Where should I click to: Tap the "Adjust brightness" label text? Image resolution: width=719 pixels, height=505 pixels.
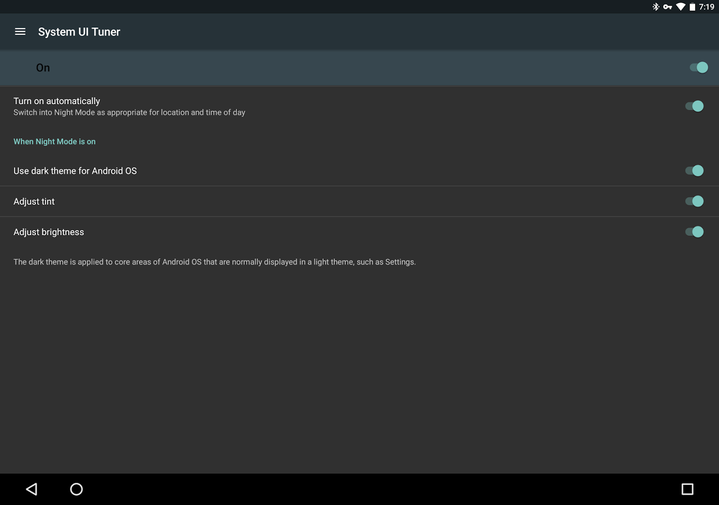[x=49, y=232]
